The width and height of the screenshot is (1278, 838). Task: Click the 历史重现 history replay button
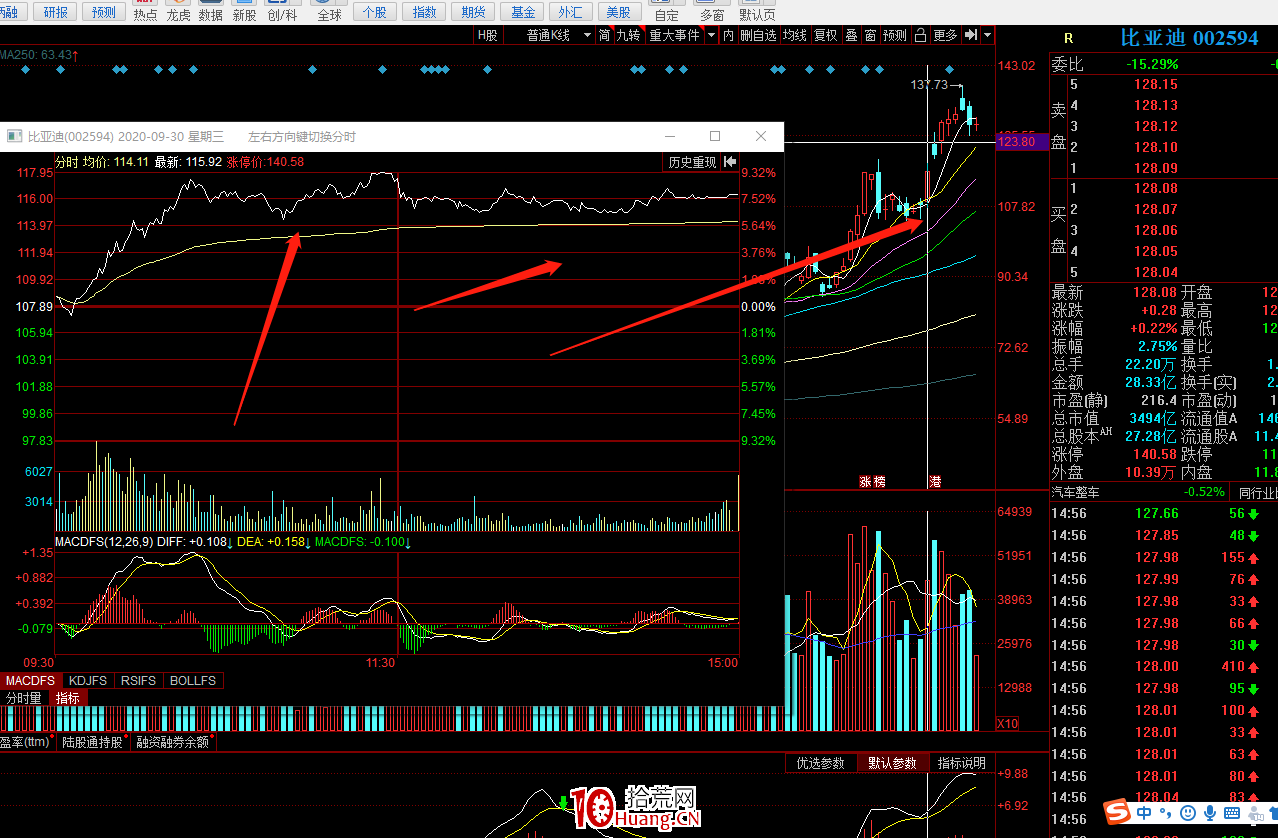click(692, 162)
